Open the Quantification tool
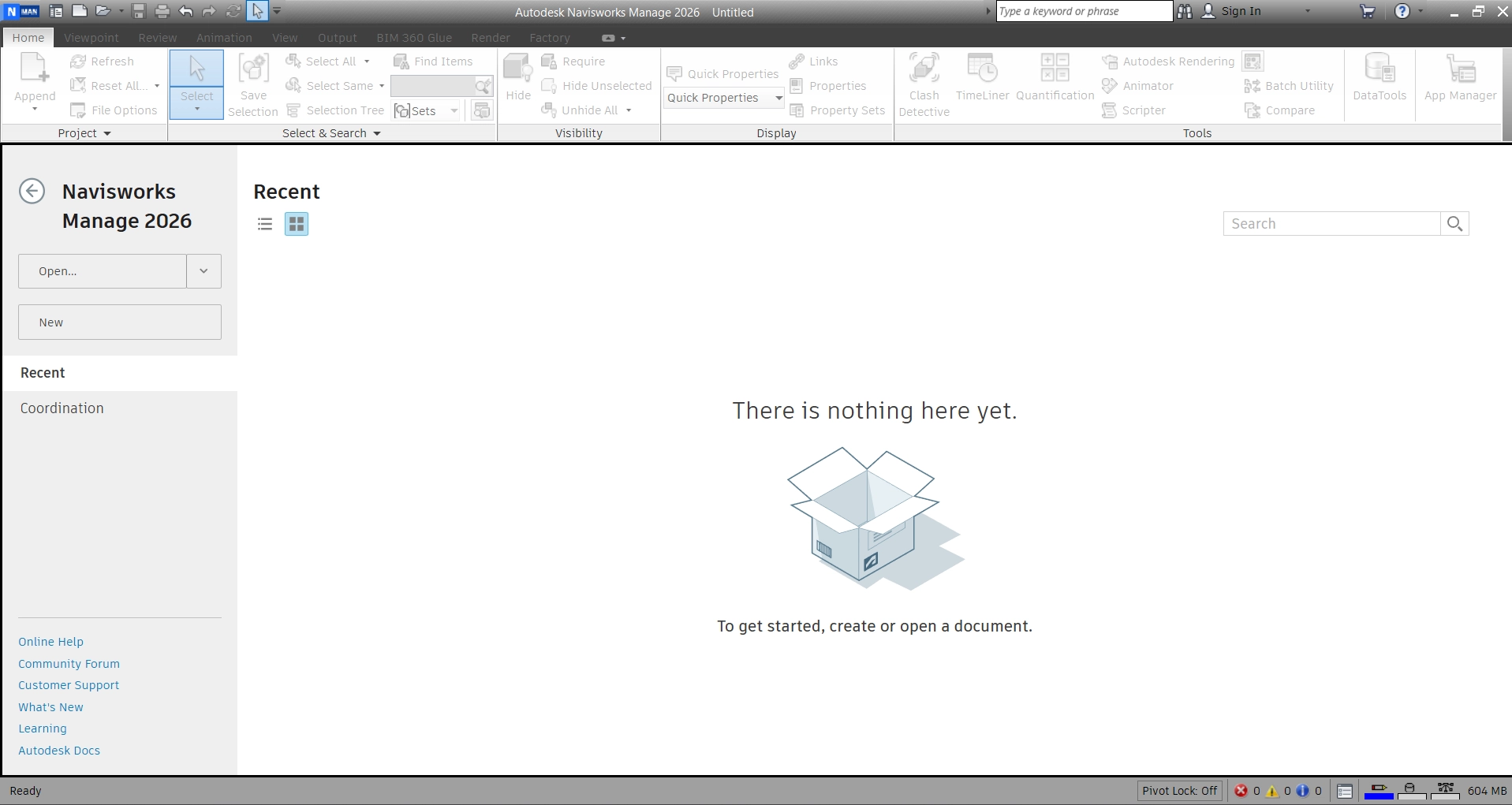The image size is (1512, 805). tap(1055, 77)
